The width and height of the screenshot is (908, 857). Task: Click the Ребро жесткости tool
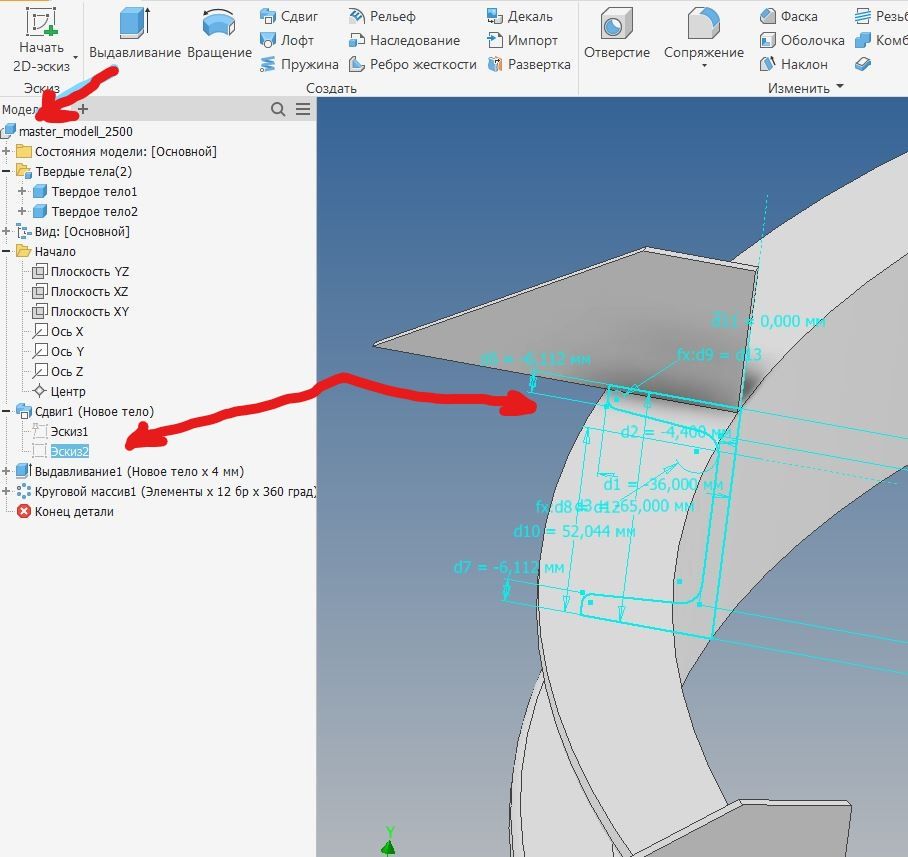click(x=412, y=64)
